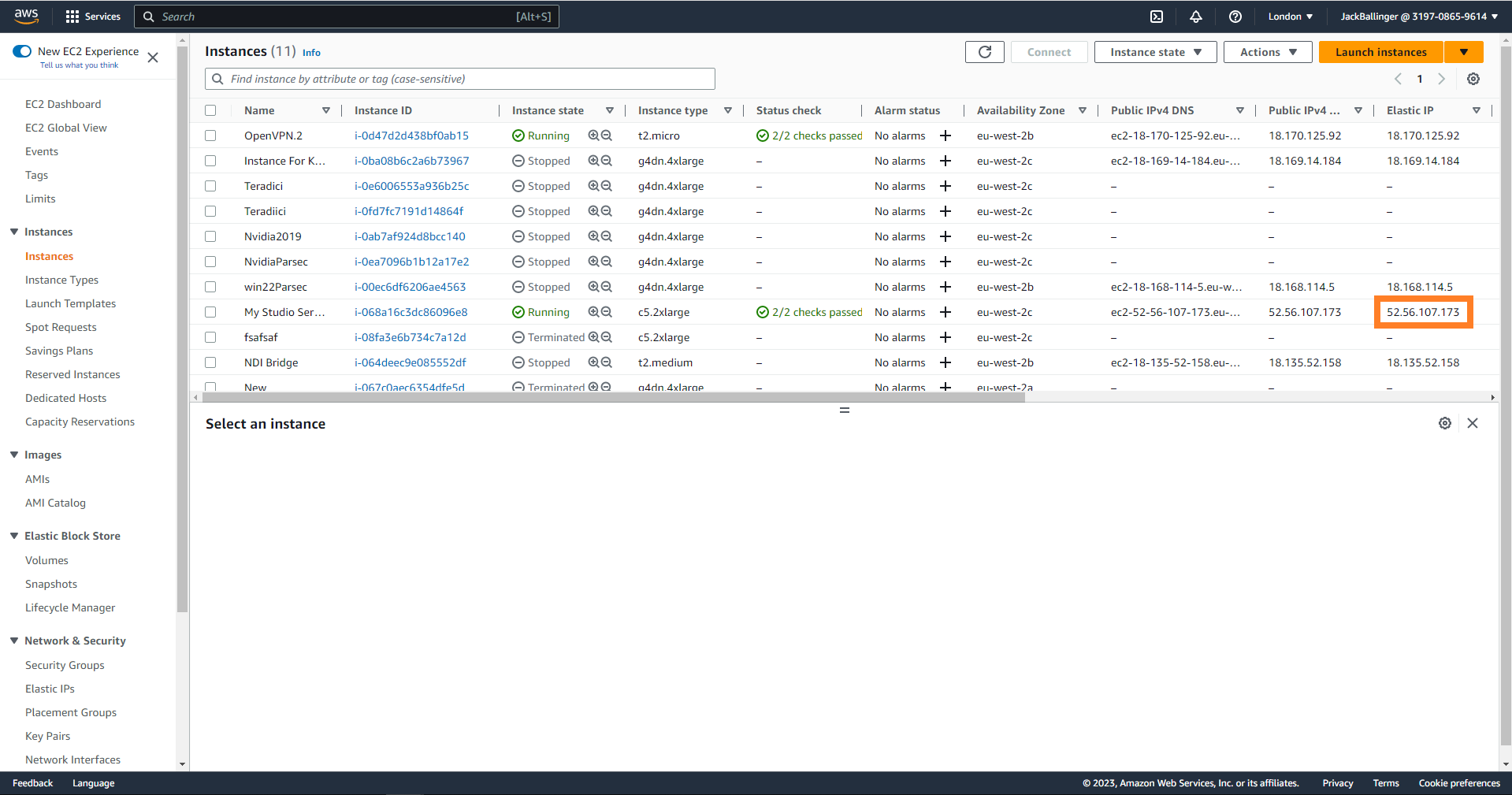
Task: Collapse the Network & Security section
Action: [x=14, y=641]
